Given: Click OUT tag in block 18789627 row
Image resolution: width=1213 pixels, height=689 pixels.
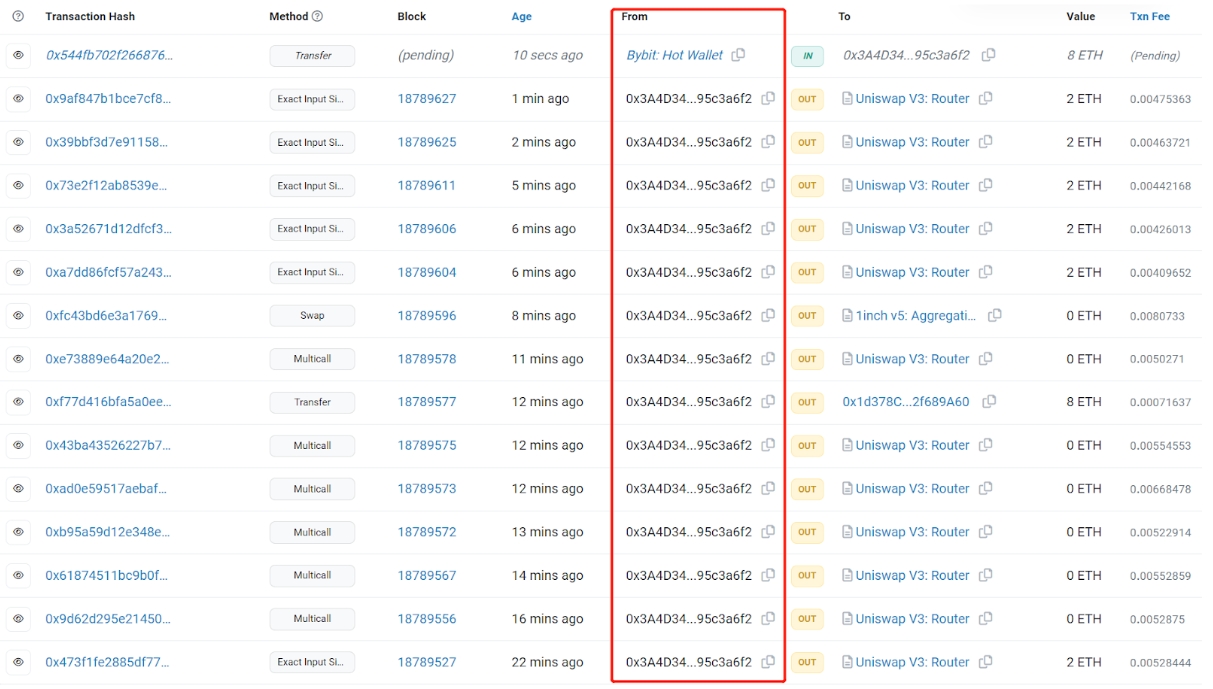Looking at the screenshot, I should pyautogui.click(x=807, y=99).
